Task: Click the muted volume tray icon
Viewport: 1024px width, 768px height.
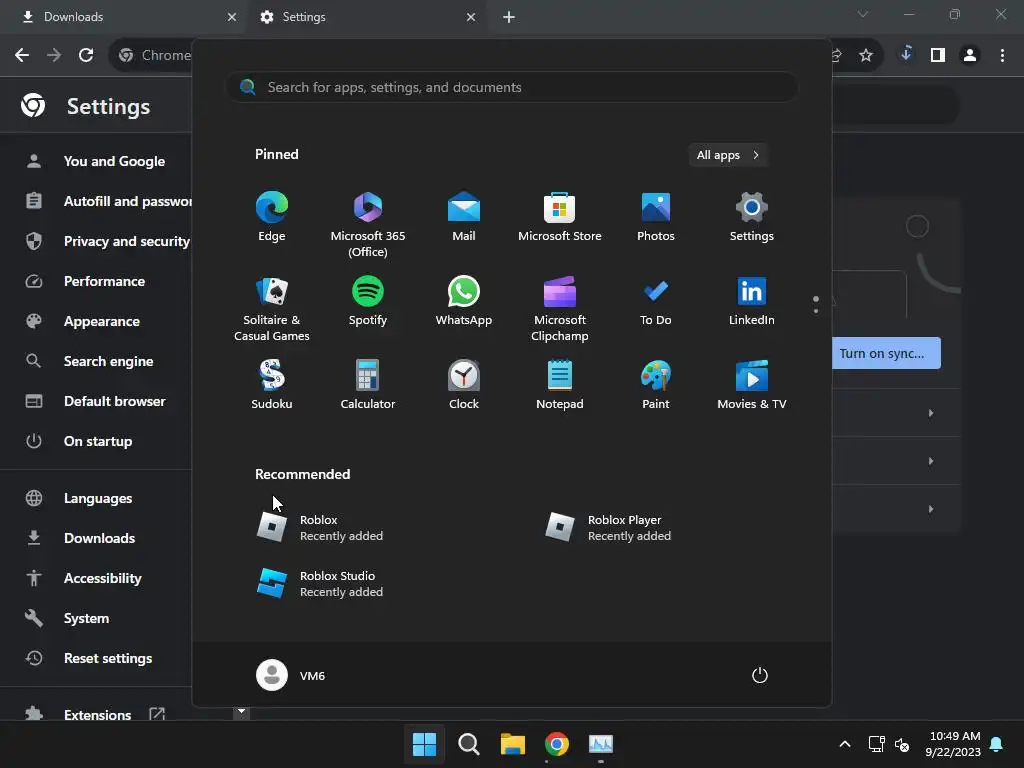Action: pos(902,744)
